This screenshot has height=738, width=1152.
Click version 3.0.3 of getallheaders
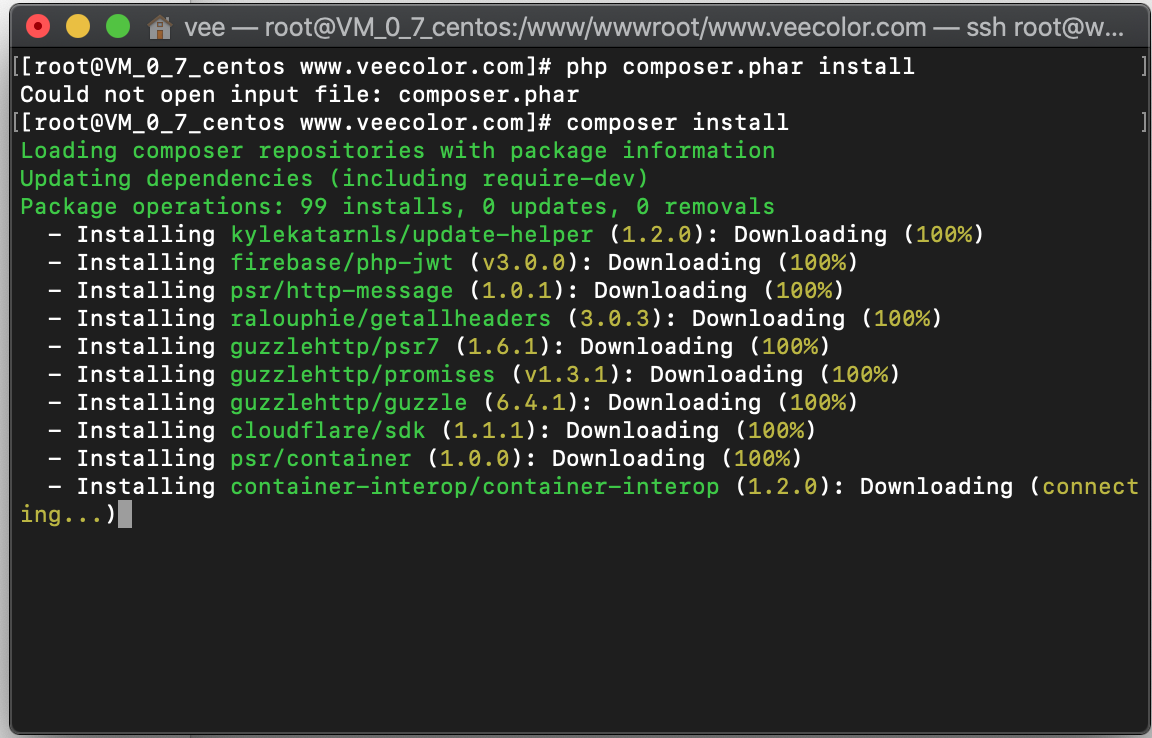615,318
